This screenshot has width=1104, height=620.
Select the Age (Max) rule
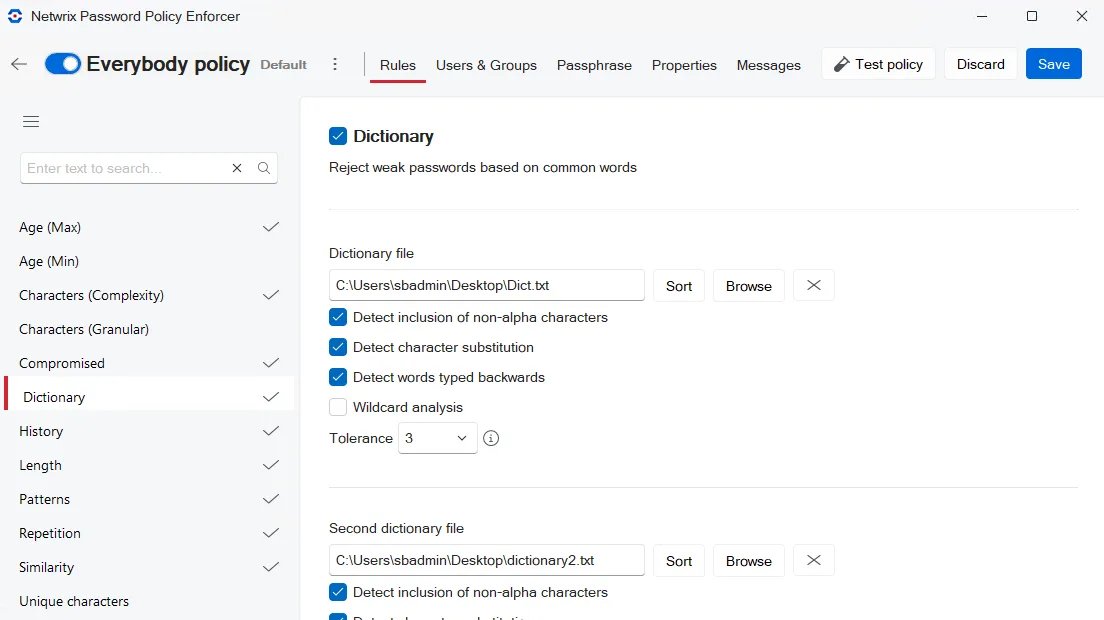[x=149, y=227]
